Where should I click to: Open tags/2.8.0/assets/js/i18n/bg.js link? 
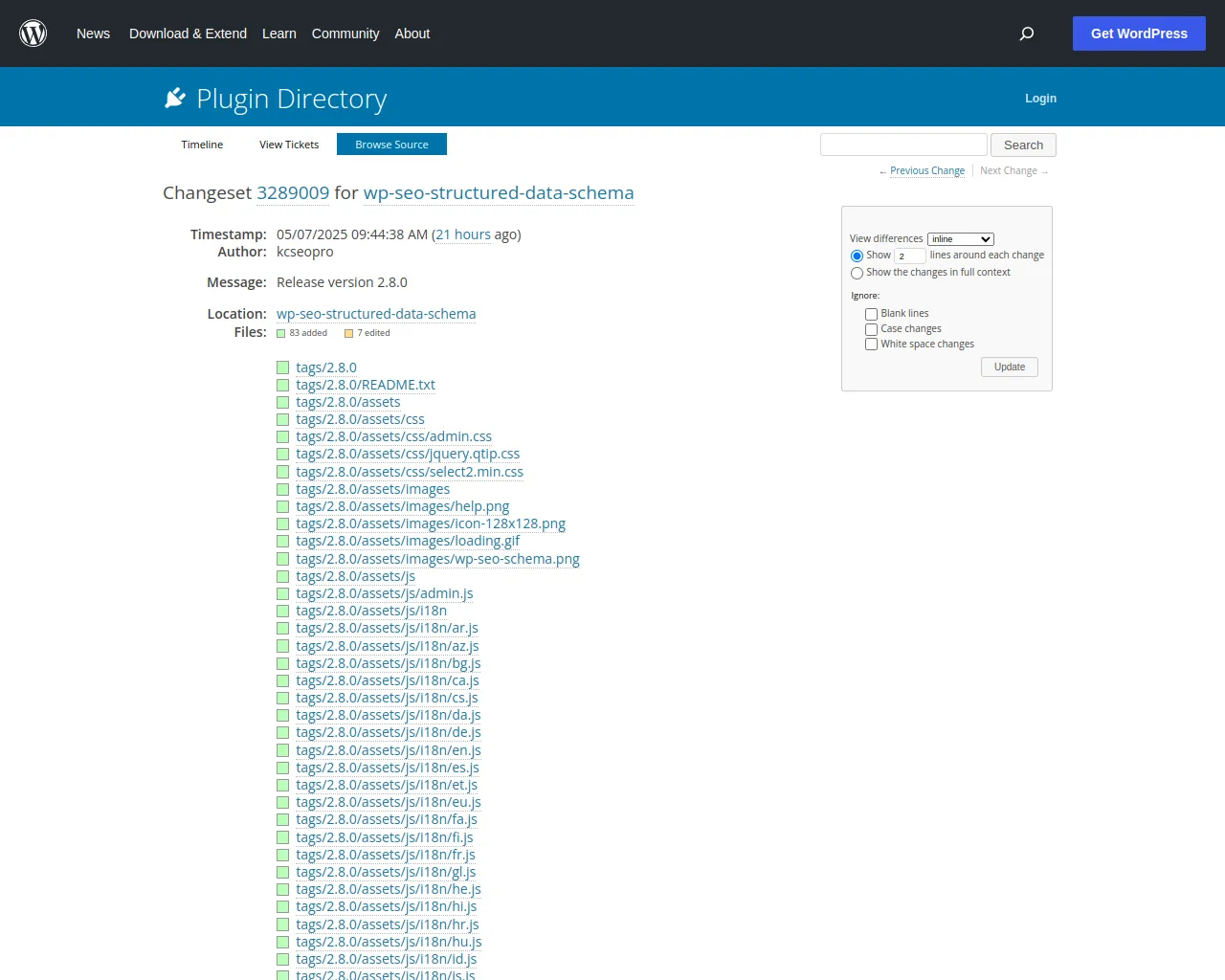click(x=389, y=663)
